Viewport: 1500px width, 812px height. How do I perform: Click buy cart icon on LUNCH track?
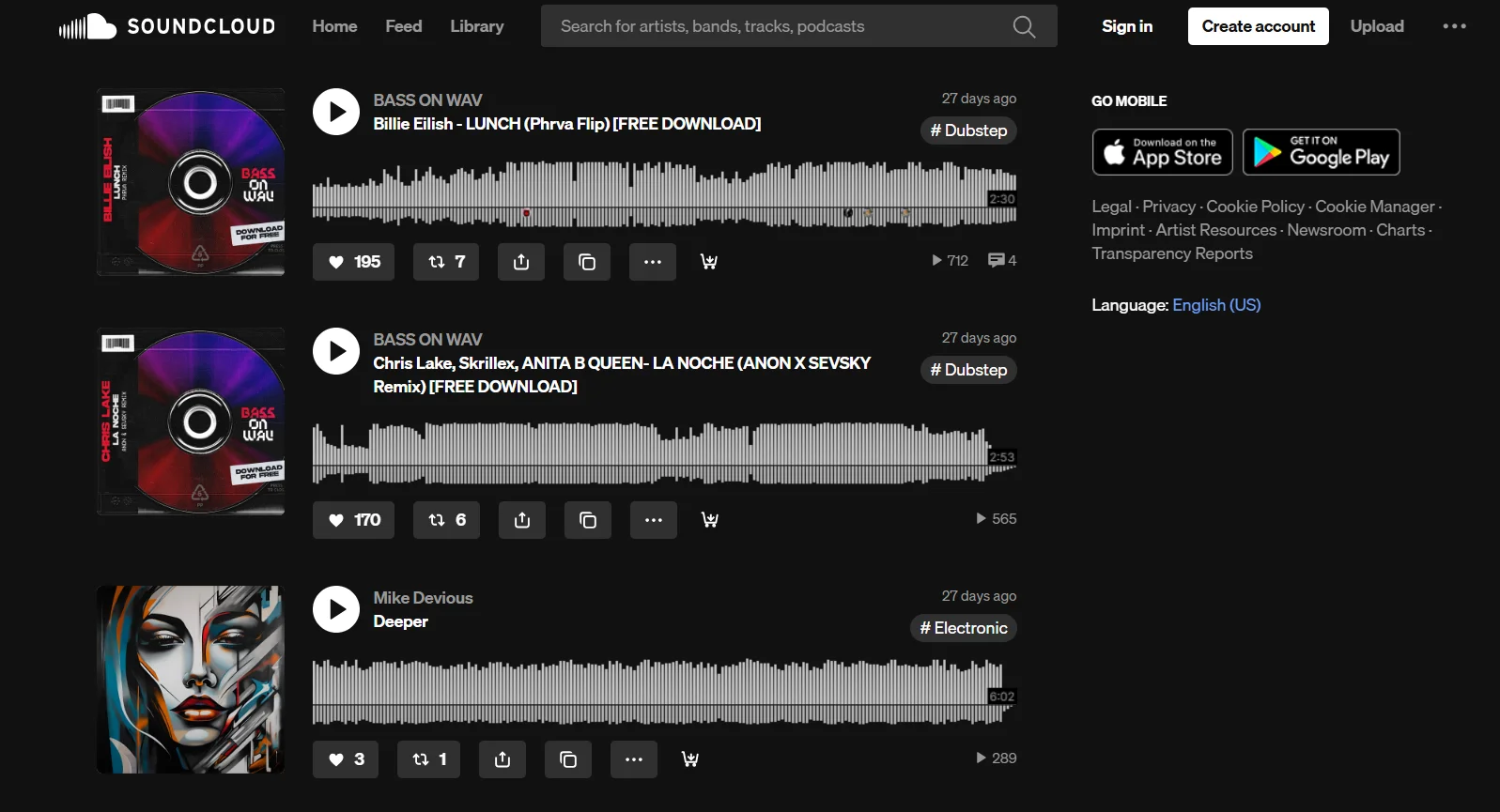coord(709,262)
